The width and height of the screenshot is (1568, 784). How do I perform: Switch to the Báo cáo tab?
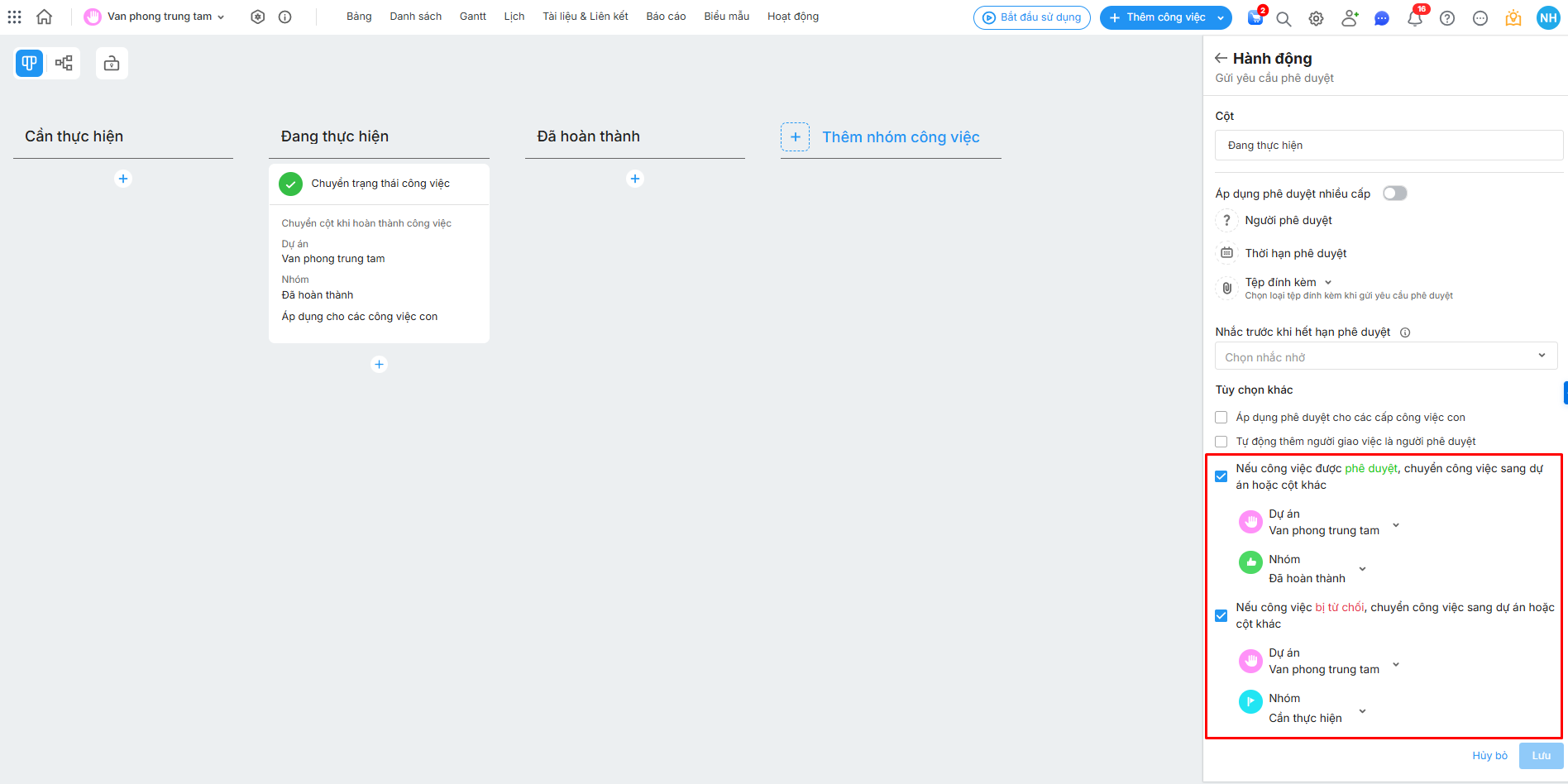point(666,17)
